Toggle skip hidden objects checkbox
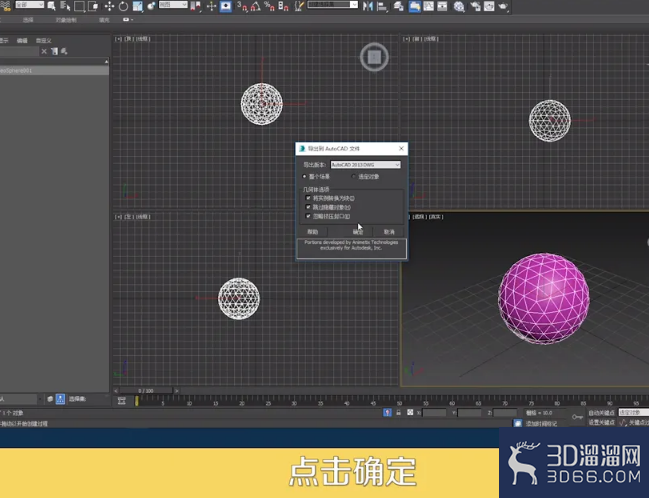The image size is (649, 498). 308,207
